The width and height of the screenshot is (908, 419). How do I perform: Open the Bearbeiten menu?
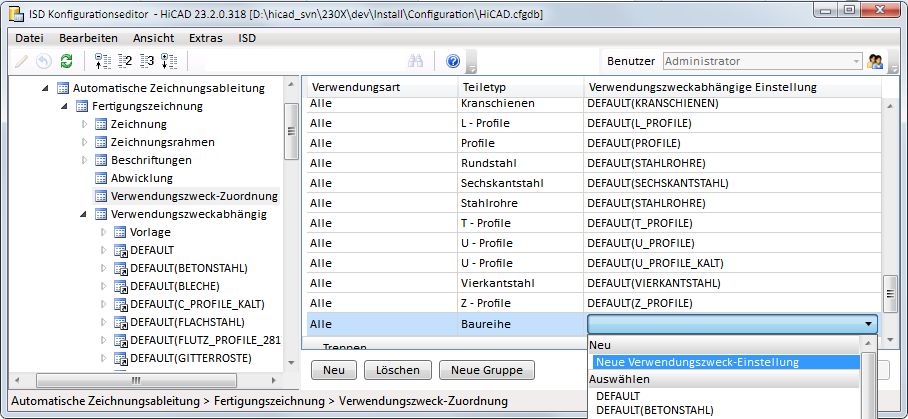click(x=88, y=38)
